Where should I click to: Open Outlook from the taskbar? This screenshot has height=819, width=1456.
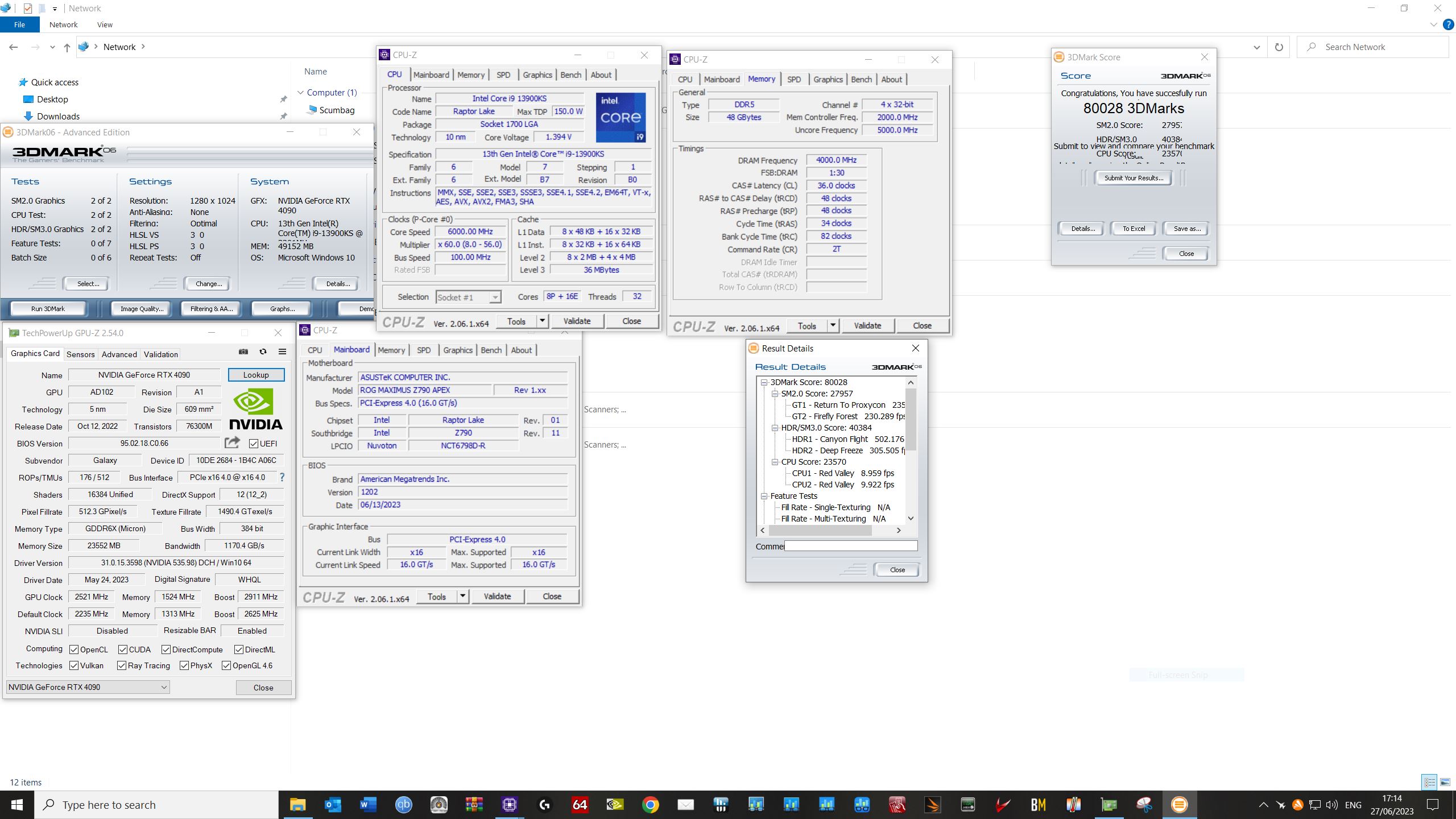pos(333,805)
